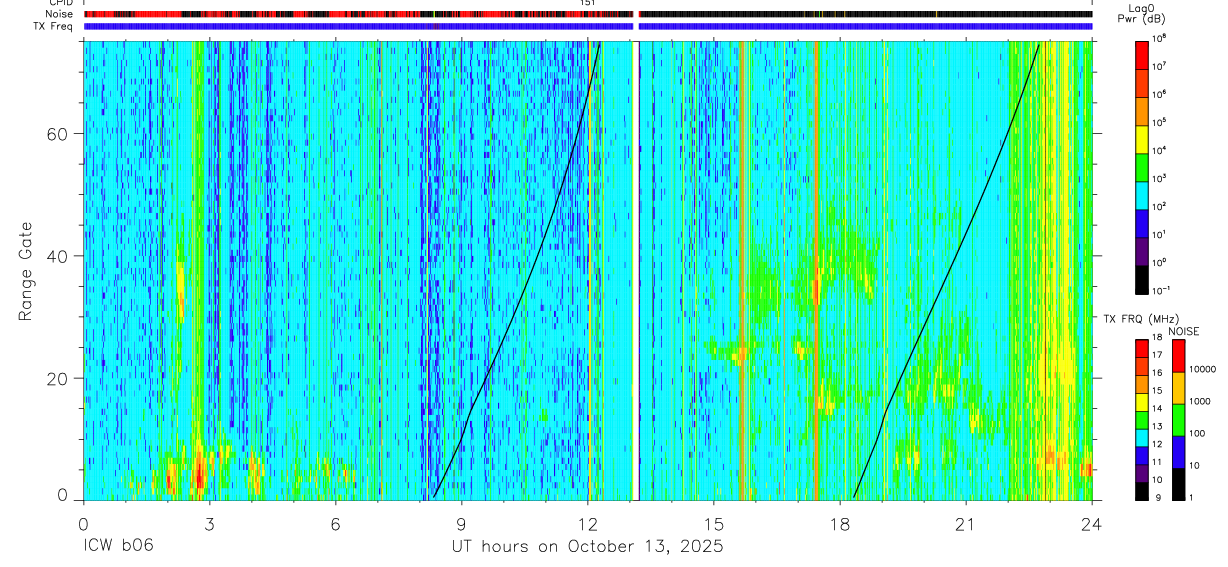The height and width of the screenshot is (567, 1228).
Task: Click the green 100–1000 NOISE legend swatch
Action: pyautogui.click(x=1177, y=420)
